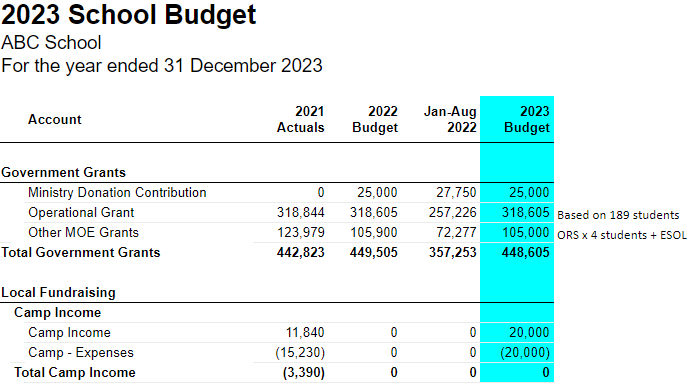Click the 27,750 Jan-Aug Ministry Donation value
The height and width of the screenshot is (383, 690).
456,192
